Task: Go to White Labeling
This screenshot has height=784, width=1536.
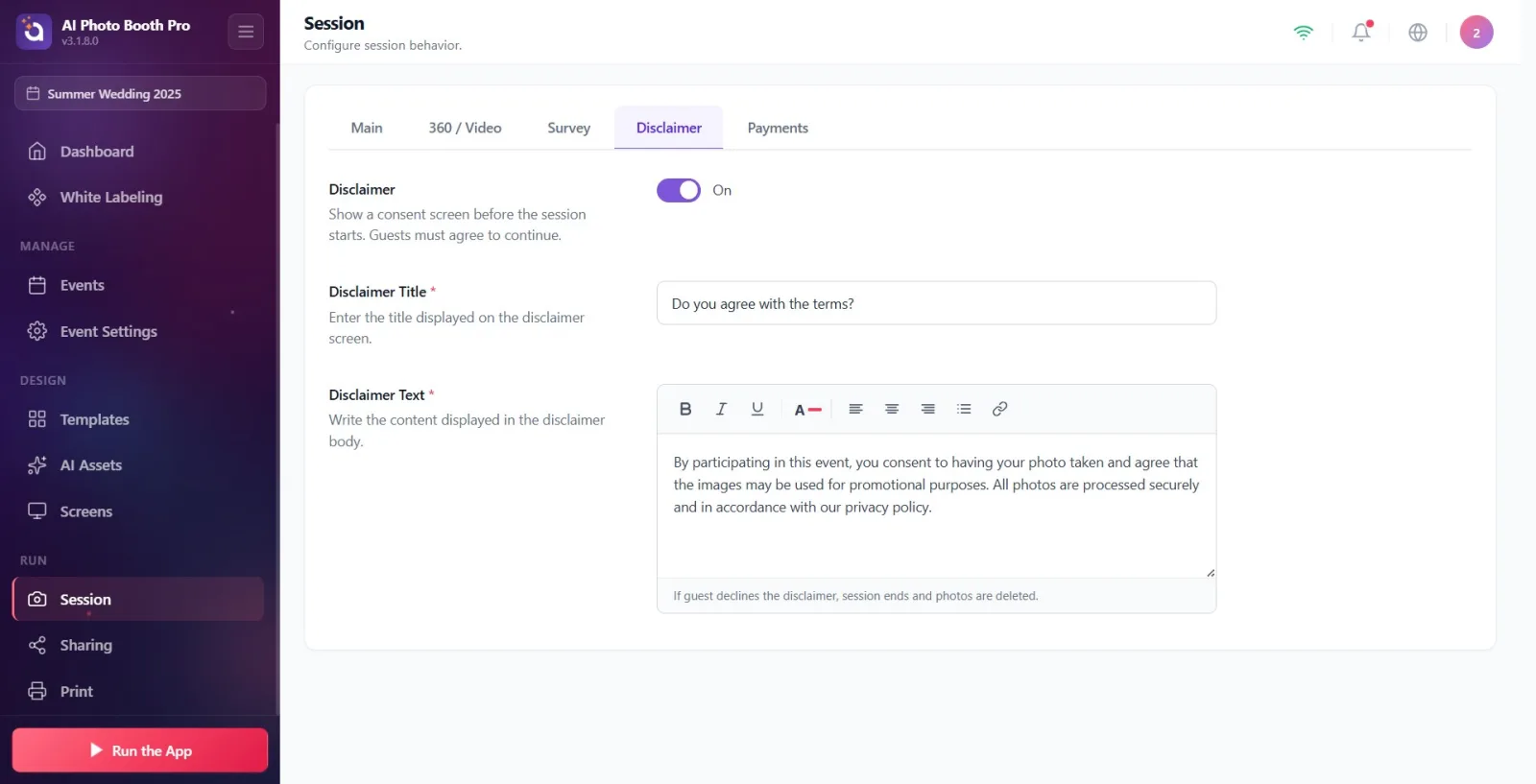Action: coord(140,197)
